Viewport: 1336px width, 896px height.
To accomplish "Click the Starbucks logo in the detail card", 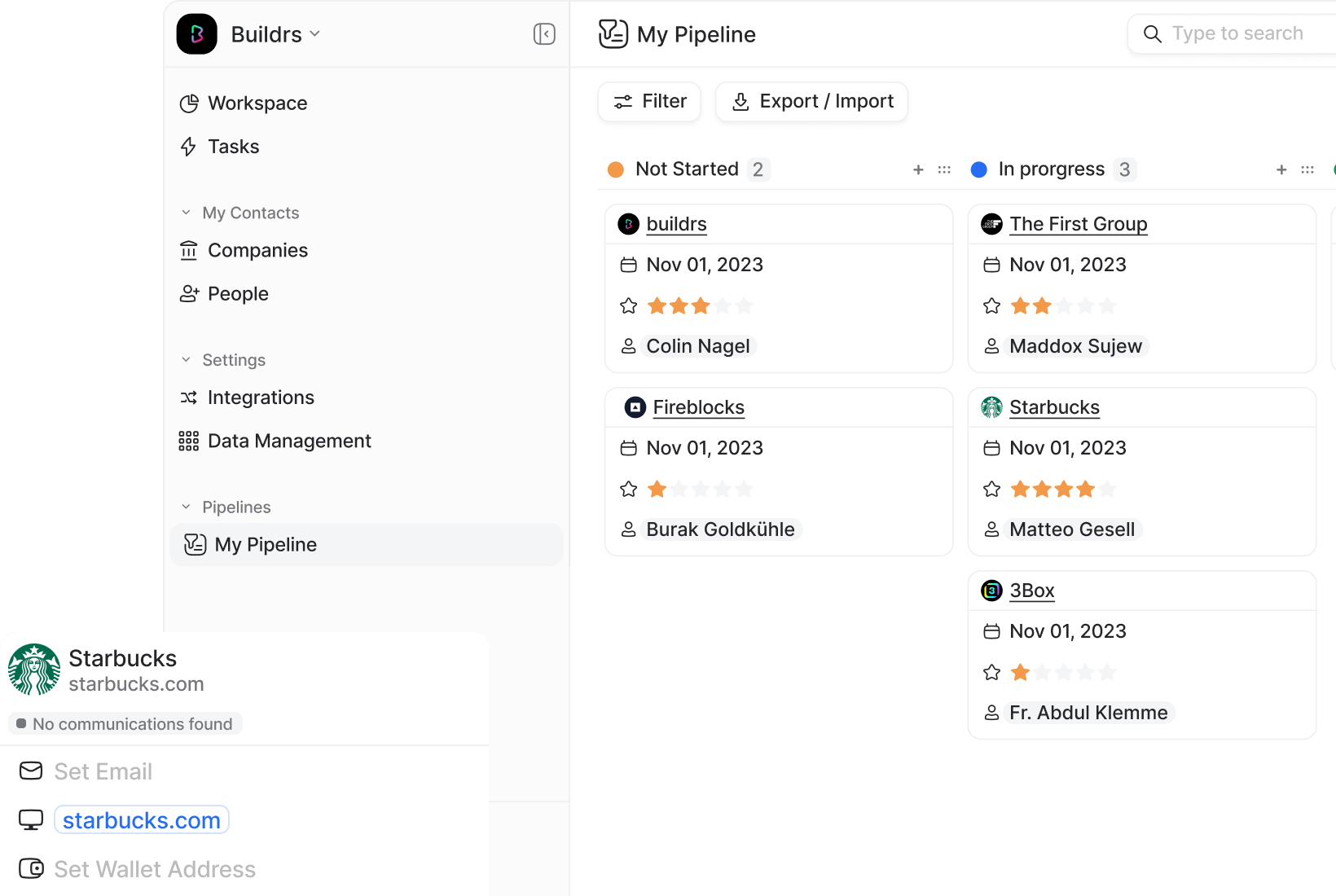I will click(34, 670).
